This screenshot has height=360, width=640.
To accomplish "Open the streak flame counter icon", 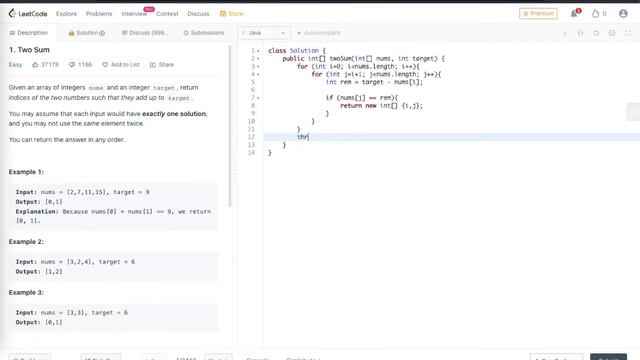I will (x=596, y=13).
